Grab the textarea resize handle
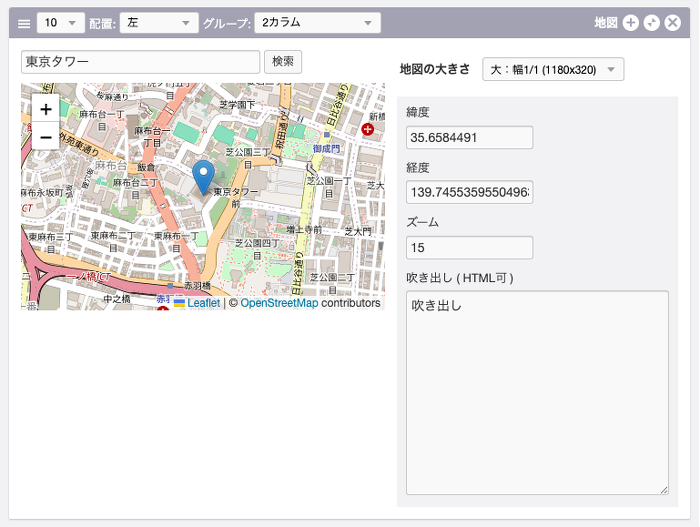This screenshot has width=700, height=527. click(664, 490)
